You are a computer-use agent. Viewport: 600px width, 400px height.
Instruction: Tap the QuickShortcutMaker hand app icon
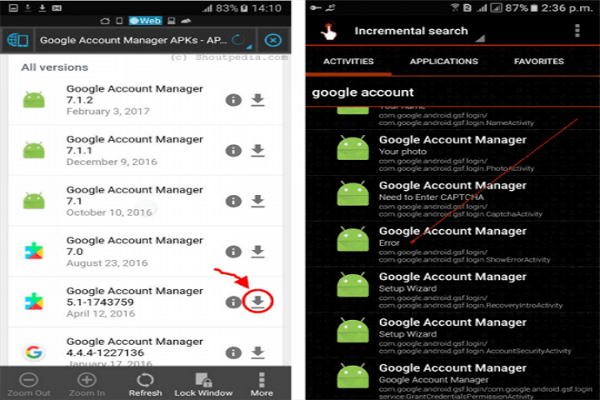pyautogui.click(x=329, y=31)
